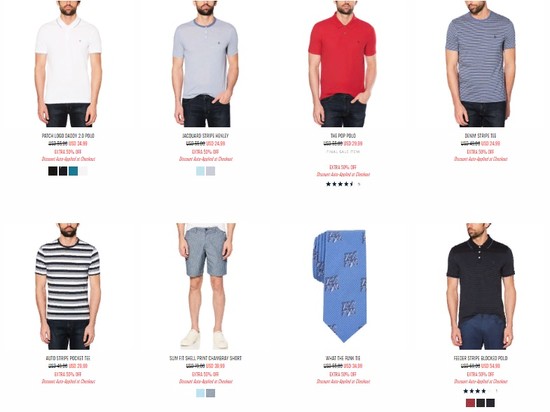
Task: Open the Denim Stripe Tee product photo
Action: (481, 63)
